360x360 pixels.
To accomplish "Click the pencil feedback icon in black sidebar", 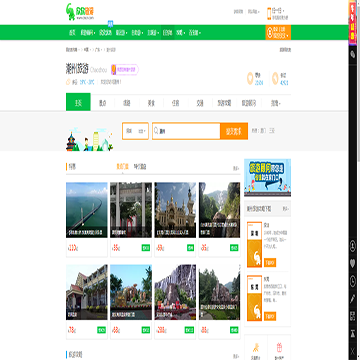I will click(353, 299).
